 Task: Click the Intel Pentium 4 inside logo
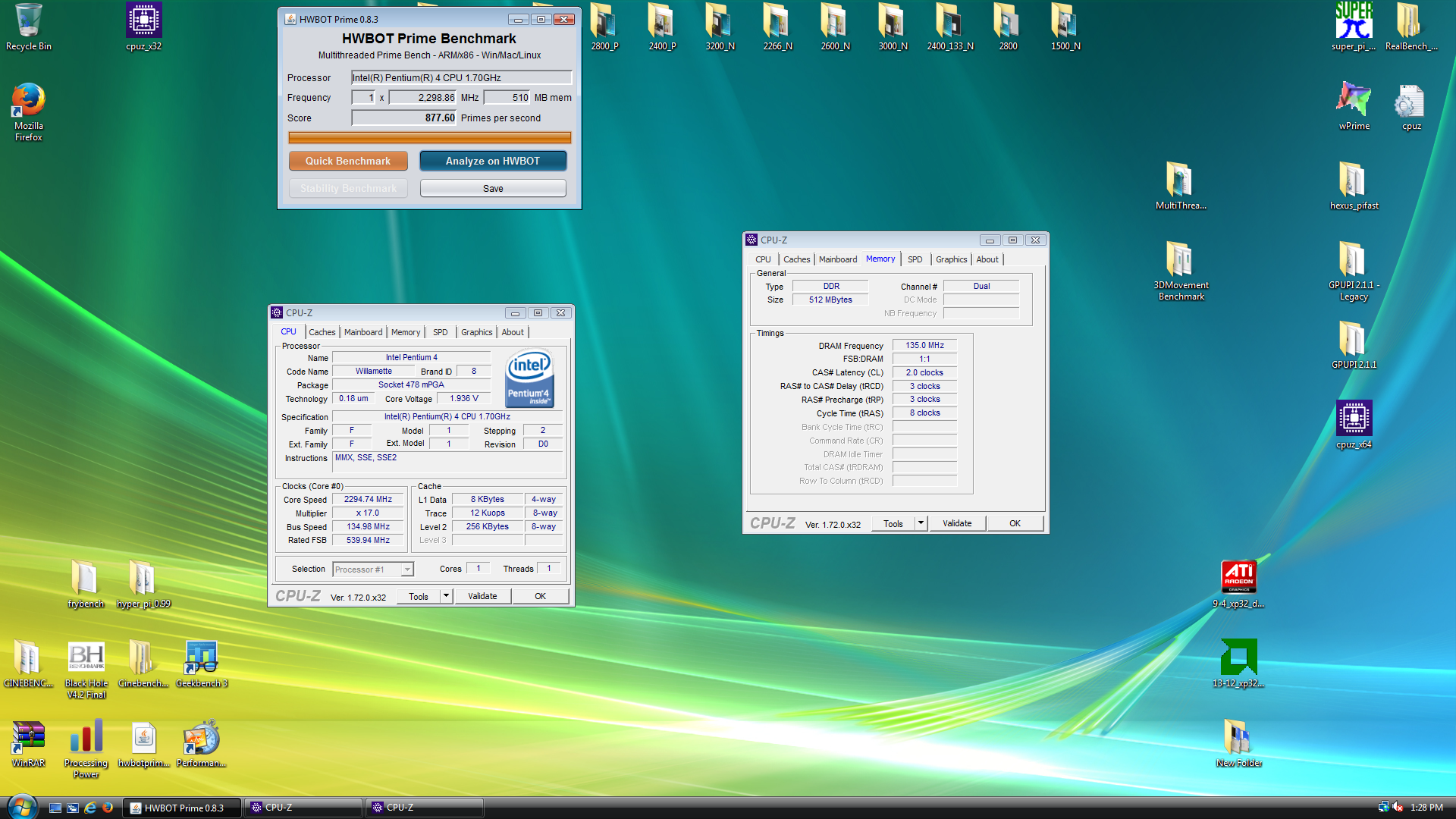pyautogui.click(x=529, y=378)
